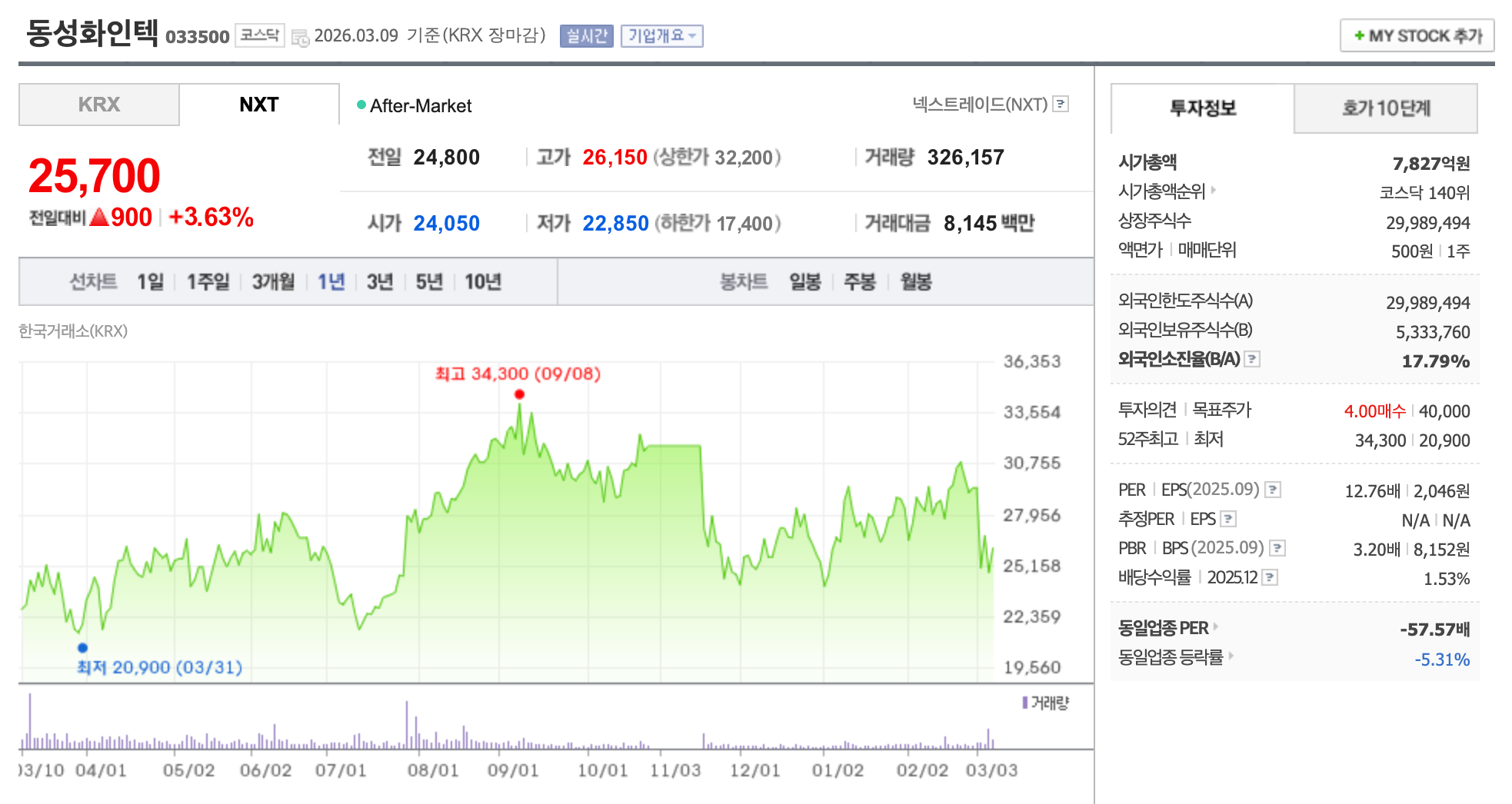Screen dimensions: 1512x804
Task: Click the help icon beside EPS(2025.09)
Action: click(1273, 490)
